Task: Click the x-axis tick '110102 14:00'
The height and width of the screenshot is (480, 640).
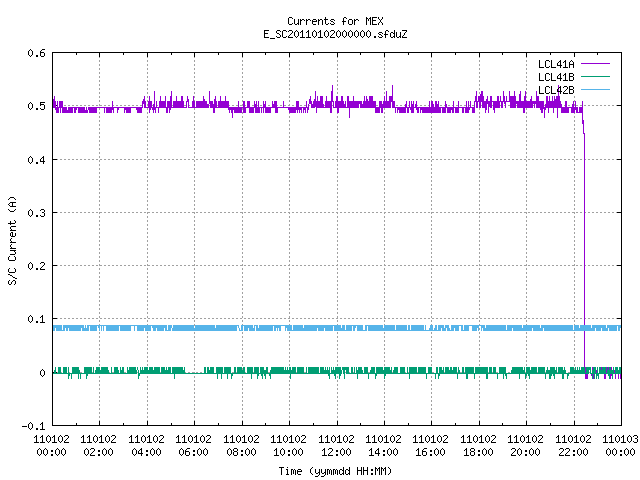Action: 383,446
